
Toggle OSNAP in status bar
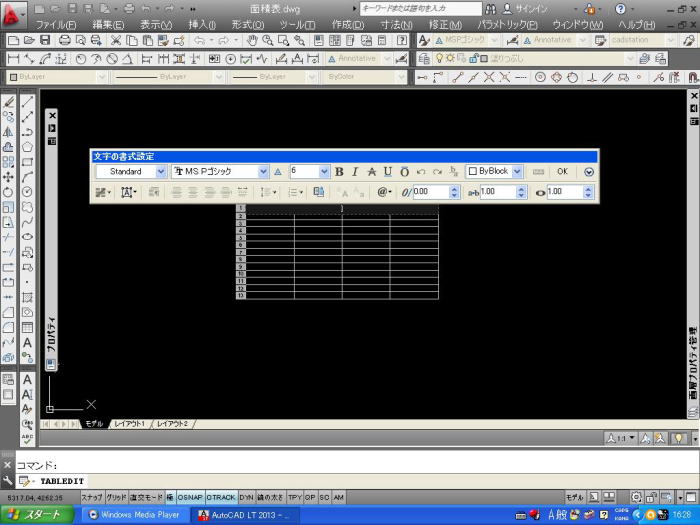click(x=190, y=497)
